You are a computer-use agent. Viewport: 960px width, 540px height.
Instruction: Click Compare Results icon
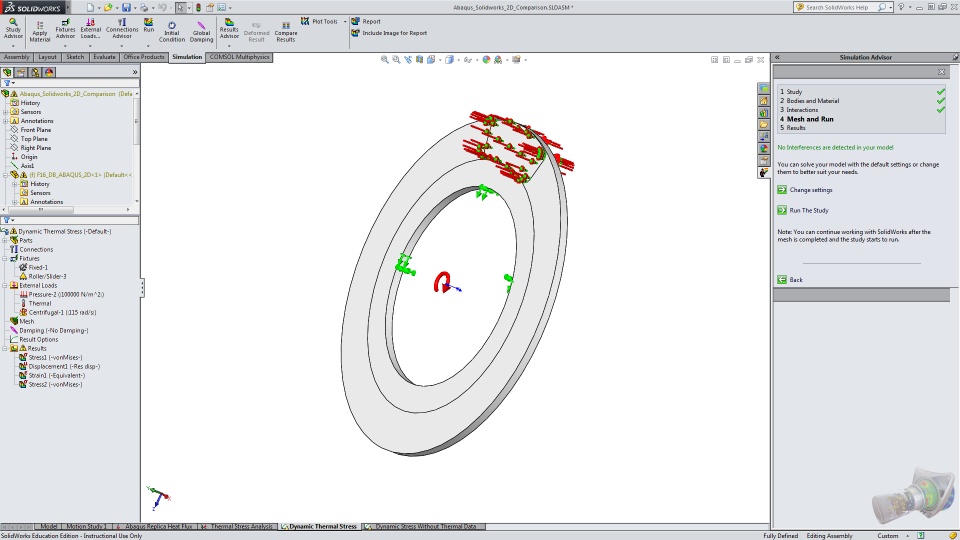coord(285,32)
